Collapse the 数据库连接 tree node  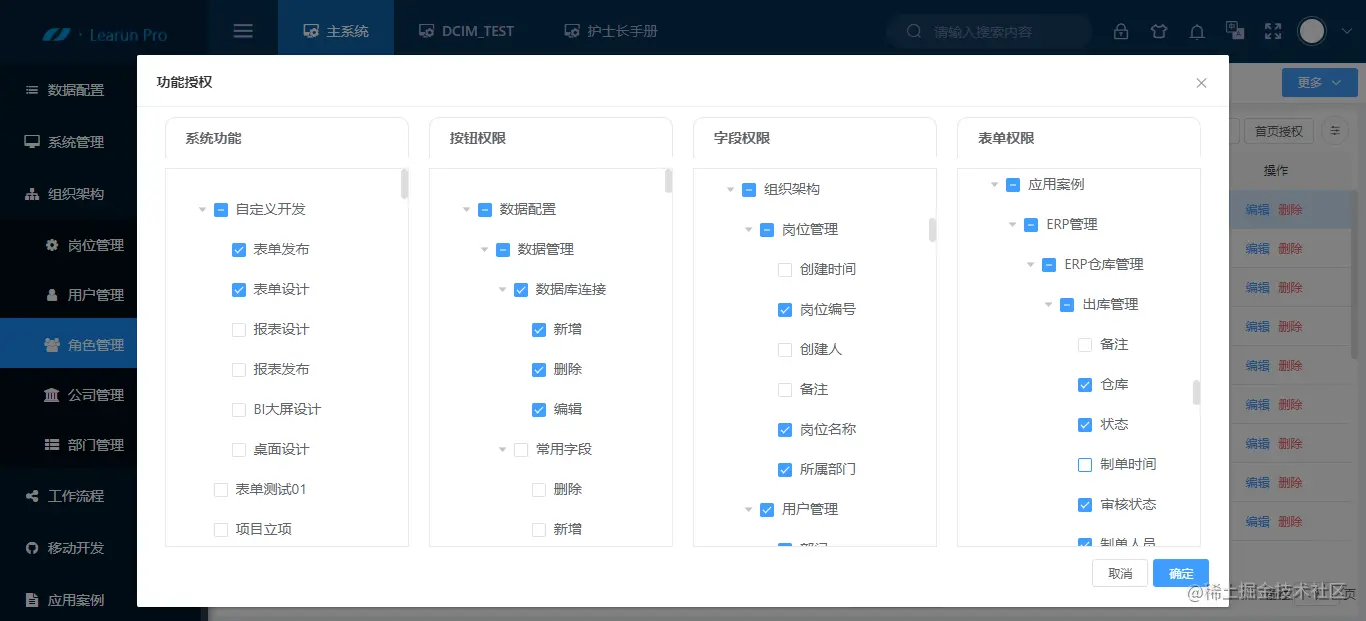[x=502, y=289]
